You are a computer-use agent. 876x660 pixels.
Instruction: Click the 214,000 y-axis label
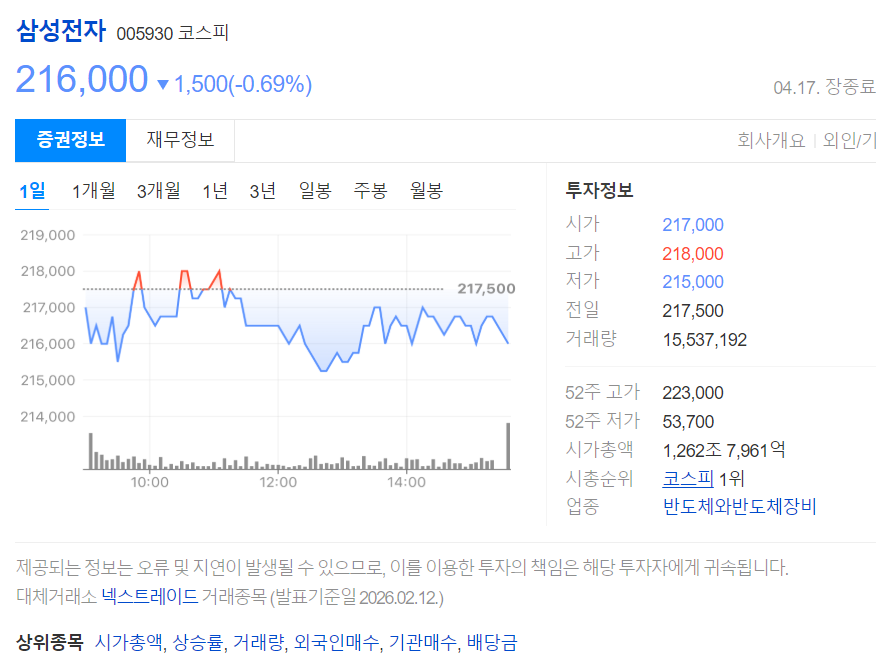point(47,417)
